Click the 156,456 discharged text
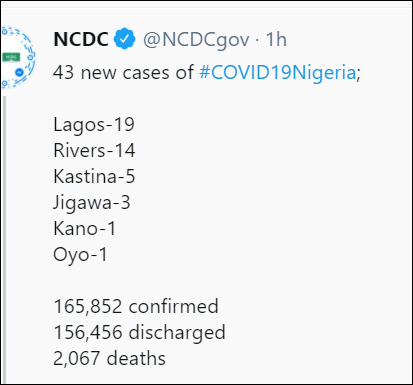This screenshot has width=413, height=385. tap(139, 333)
